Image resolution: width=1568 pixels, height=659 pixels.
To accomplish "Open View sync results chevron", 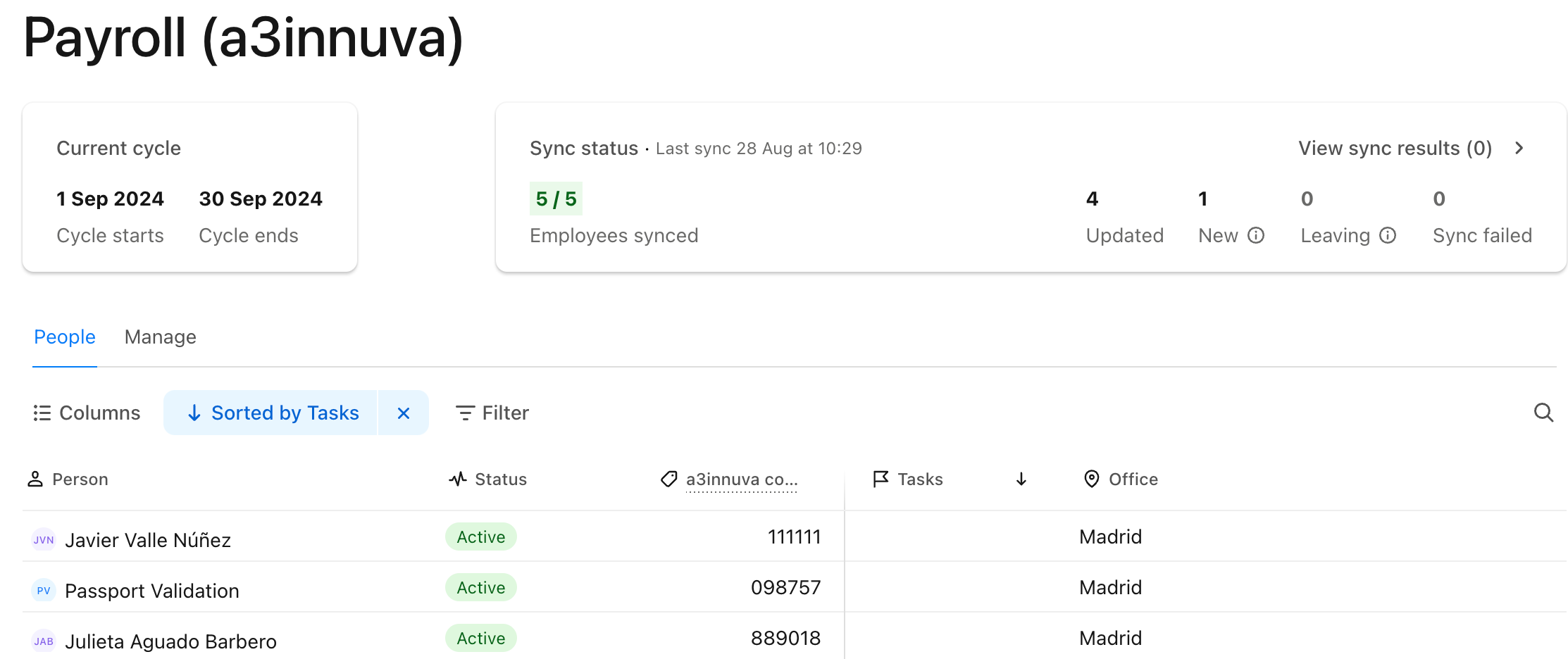I will (x=1519, y=148).
